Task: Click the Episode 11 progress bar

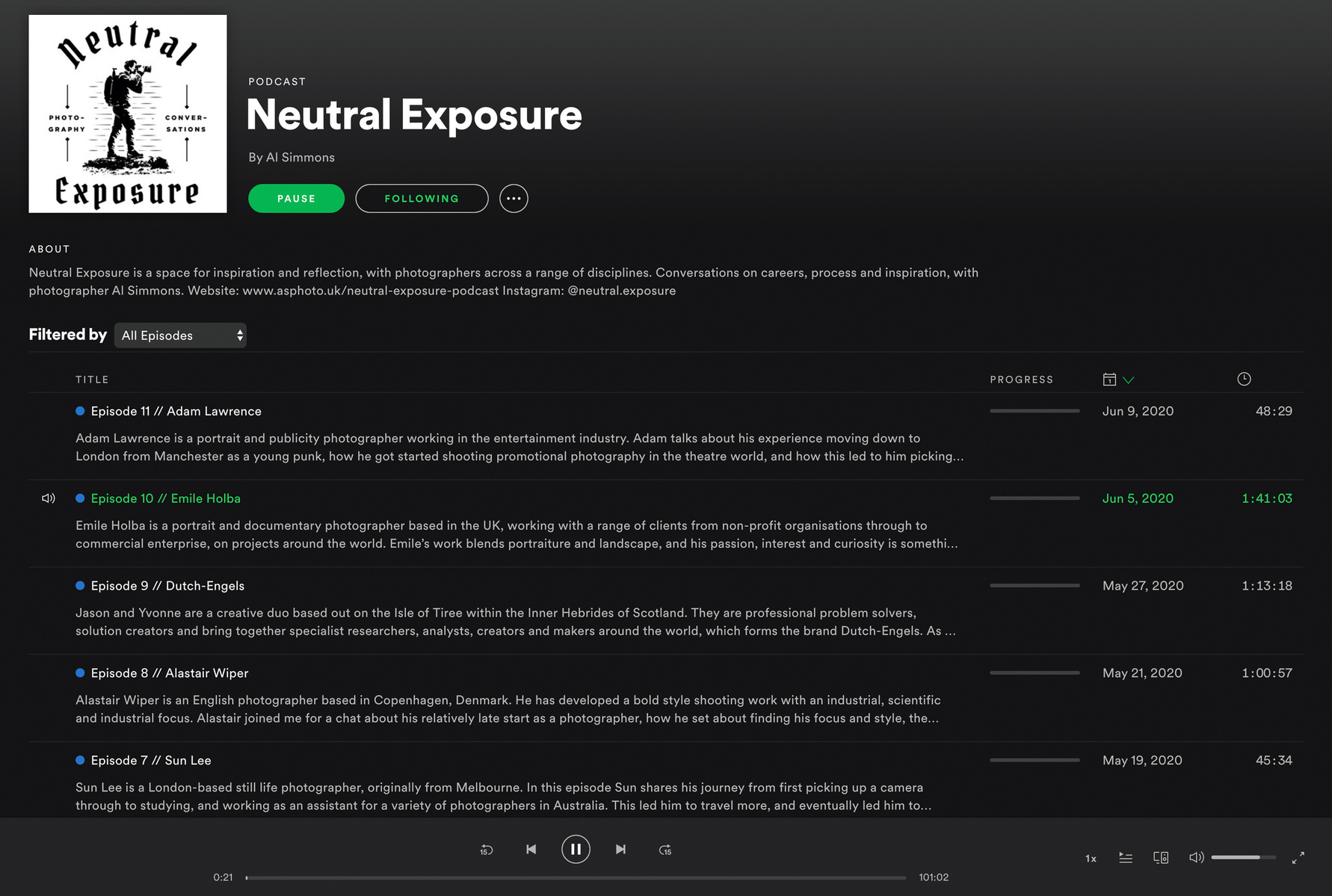Action: pyautogui.click(x=1035, y=411)
